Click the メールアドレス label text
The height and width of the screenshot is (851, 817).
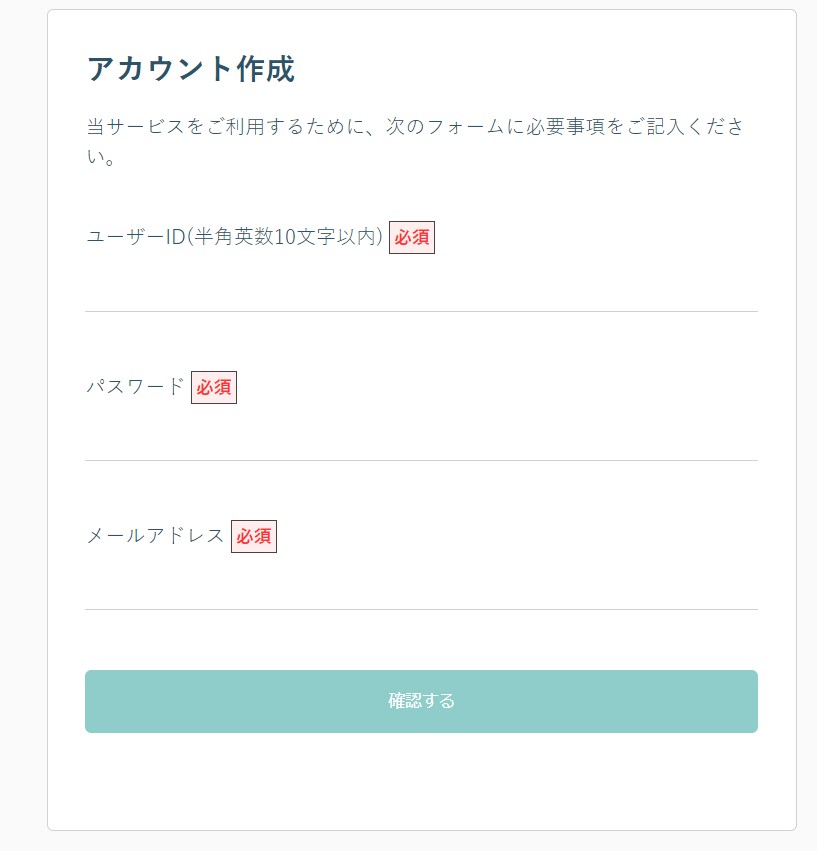pyautogui.click(x=156, y=536)
